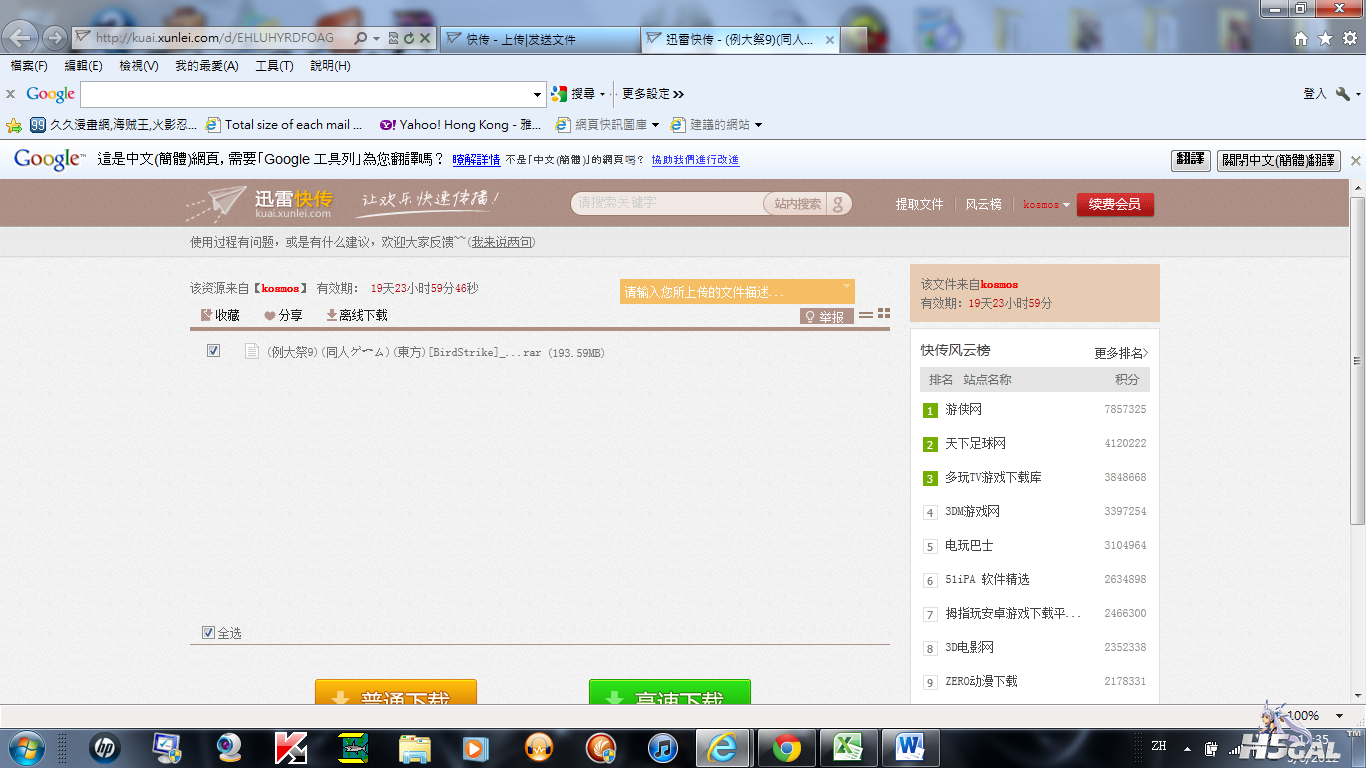Viewport: 1366px width, 768px height.
Task: Switch to grid view icon
Action: tap(884, 314)
